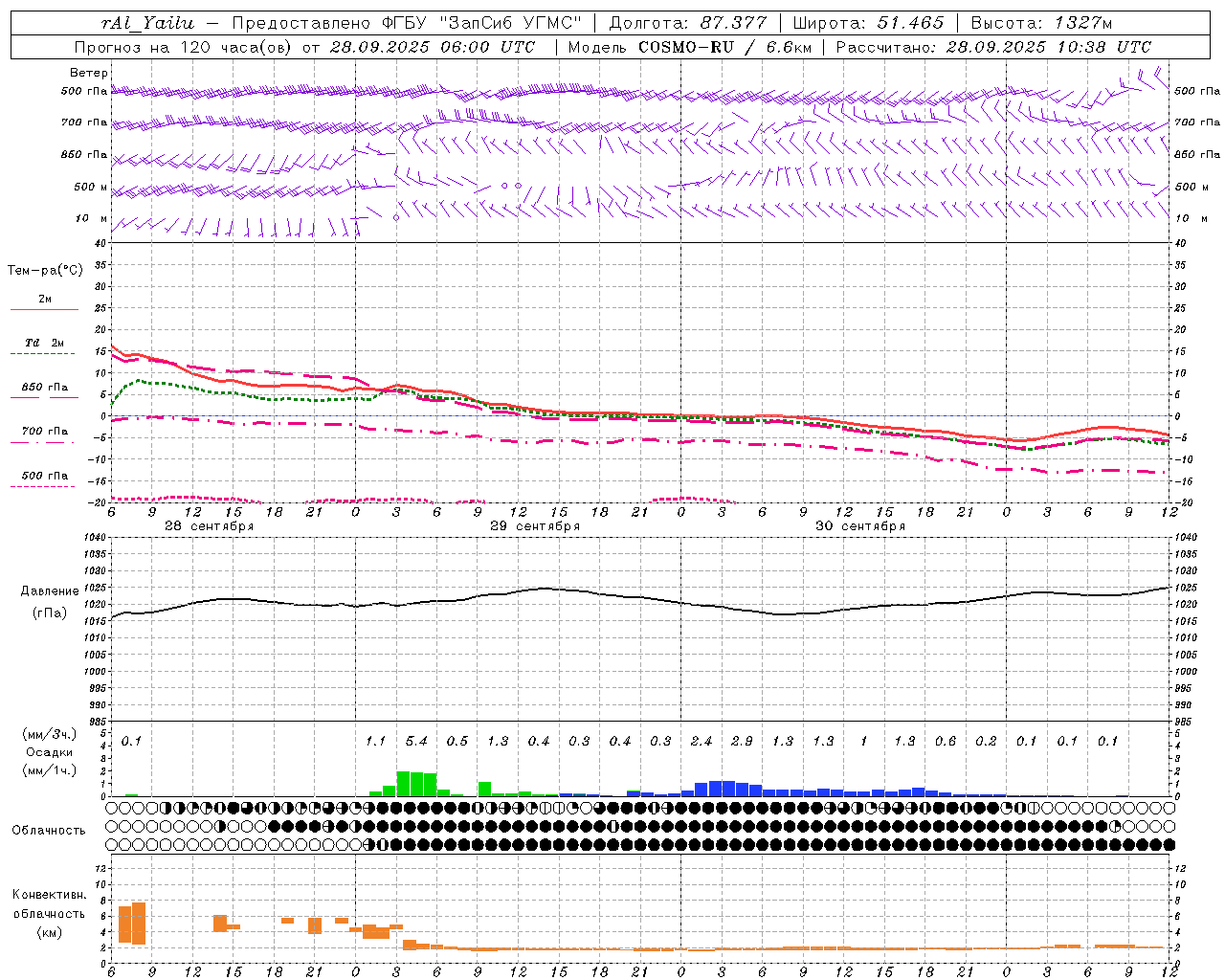Click the 850 гПа temperature legend entry
The width and height of the screenshot is (1225, 980).
(44, 390)
